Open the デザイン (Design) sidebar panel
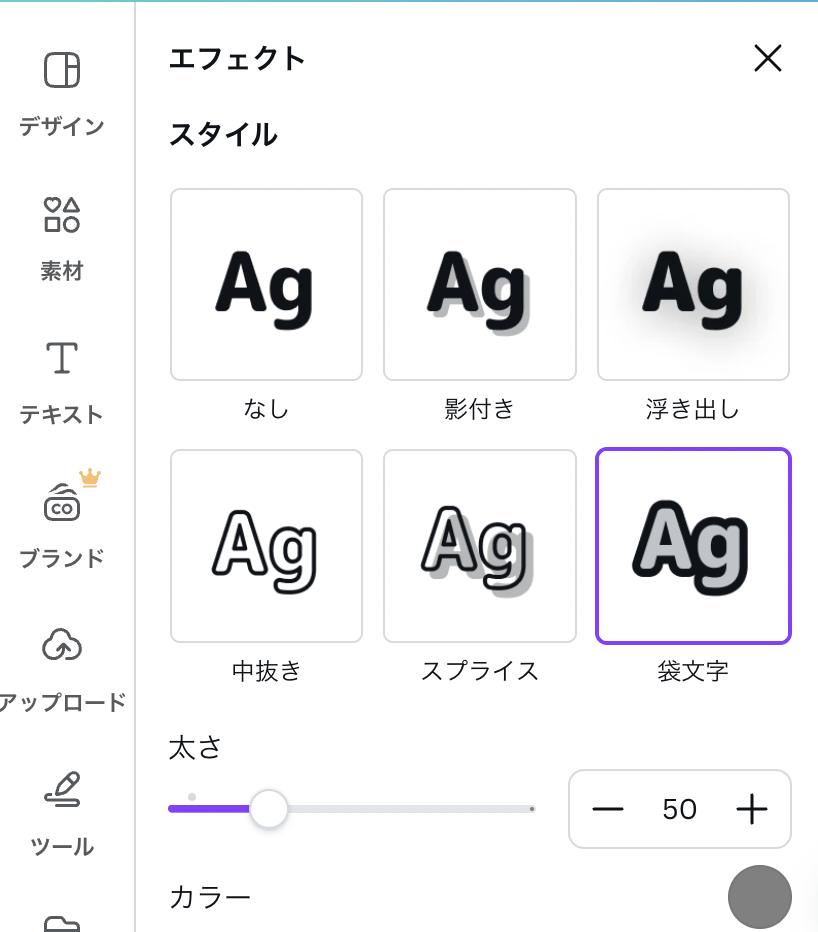The width and height of the screenshot is (818, 932). tap(62, 72)
